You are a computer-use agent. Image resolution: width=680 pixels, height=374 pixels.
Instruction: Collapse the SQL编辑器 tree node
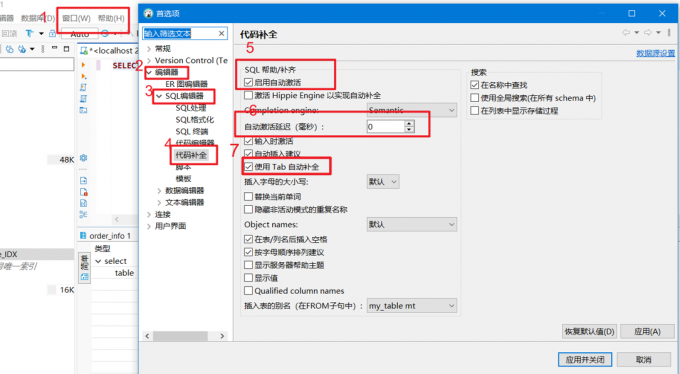(x=159, y=96)
